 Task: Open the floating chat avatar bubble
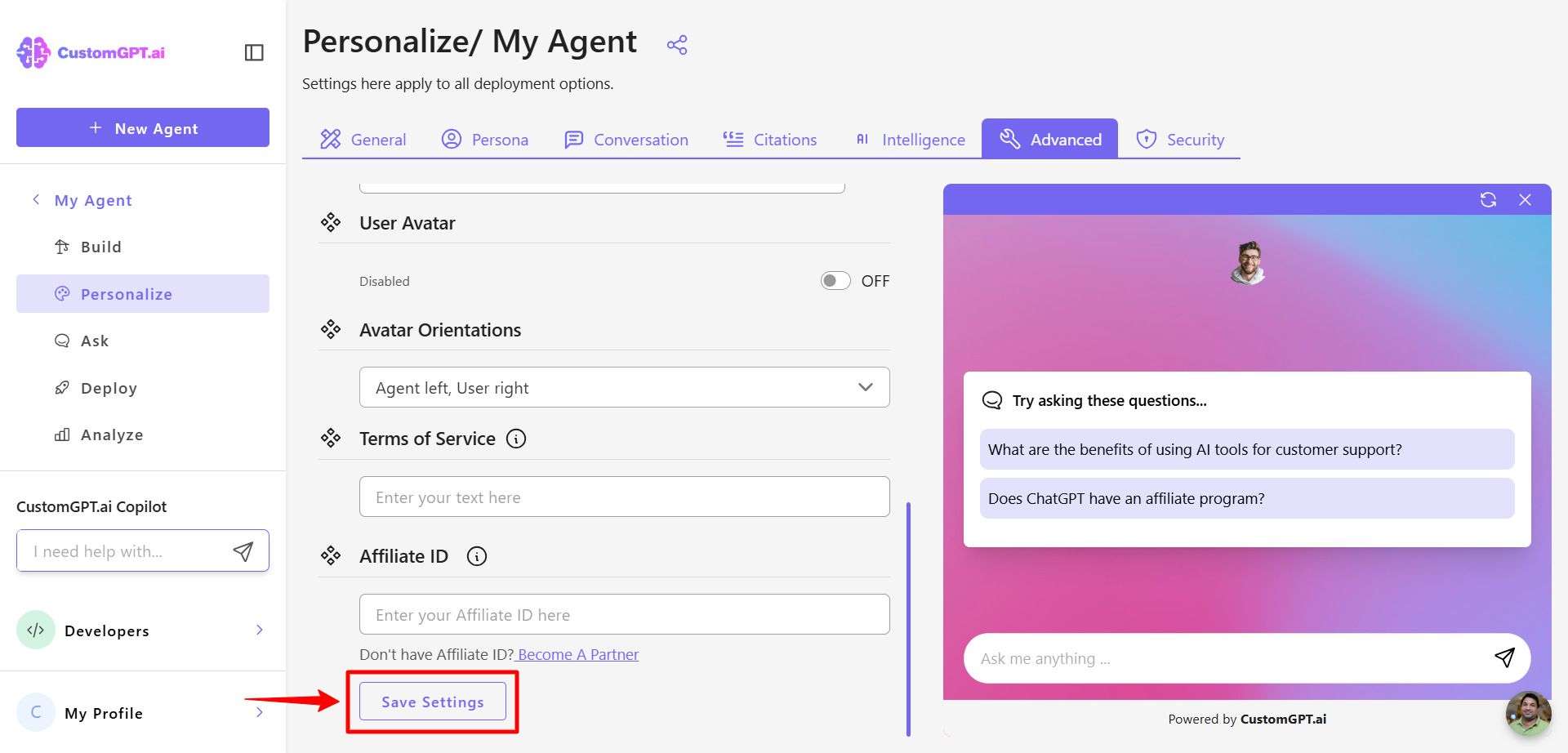click(x=1529, y=714)
